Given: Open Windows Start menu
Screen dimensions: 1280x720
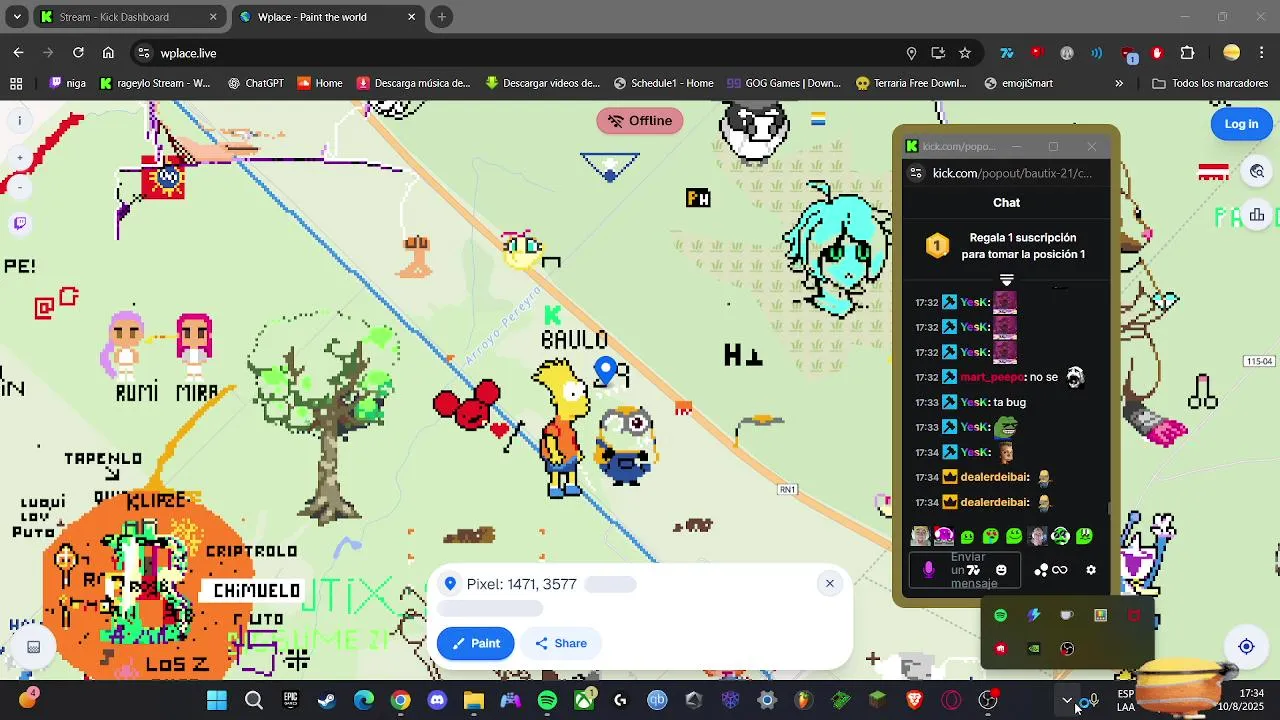Looking at the screenshot, I should click(x=217, y=700).
